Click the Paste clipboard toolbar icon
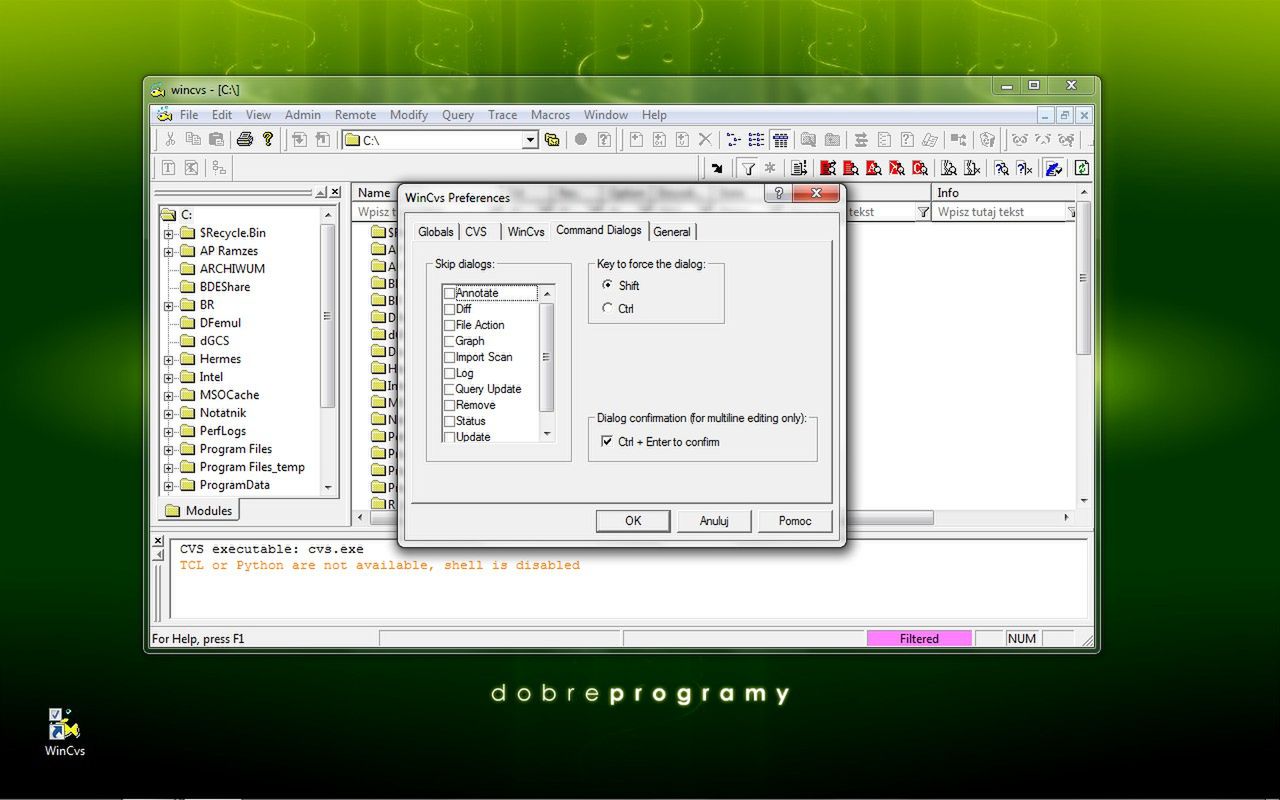 click(216, 140)
